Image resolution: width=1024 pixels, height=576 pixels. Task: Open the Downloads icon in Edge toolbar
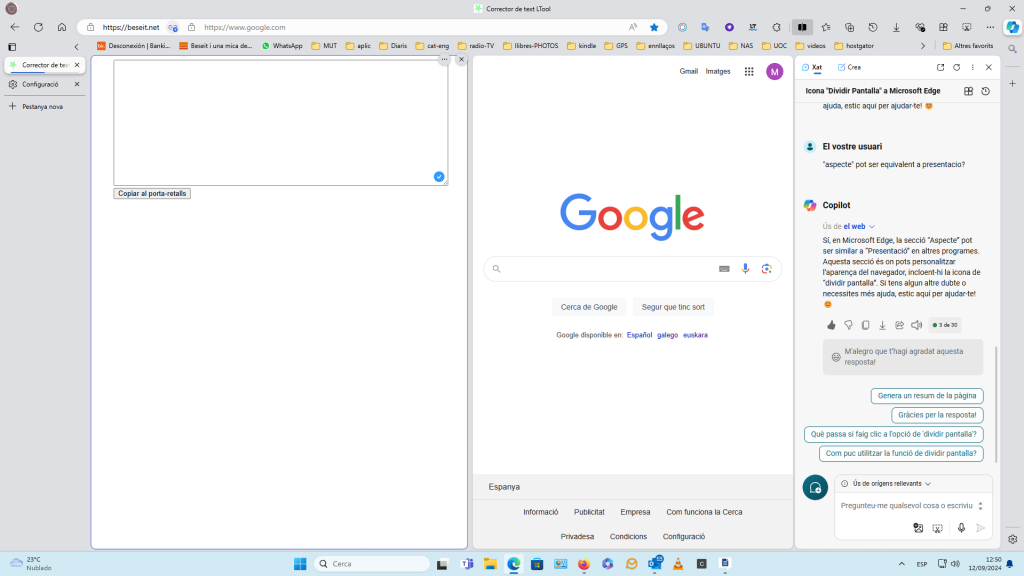(896, 27)
